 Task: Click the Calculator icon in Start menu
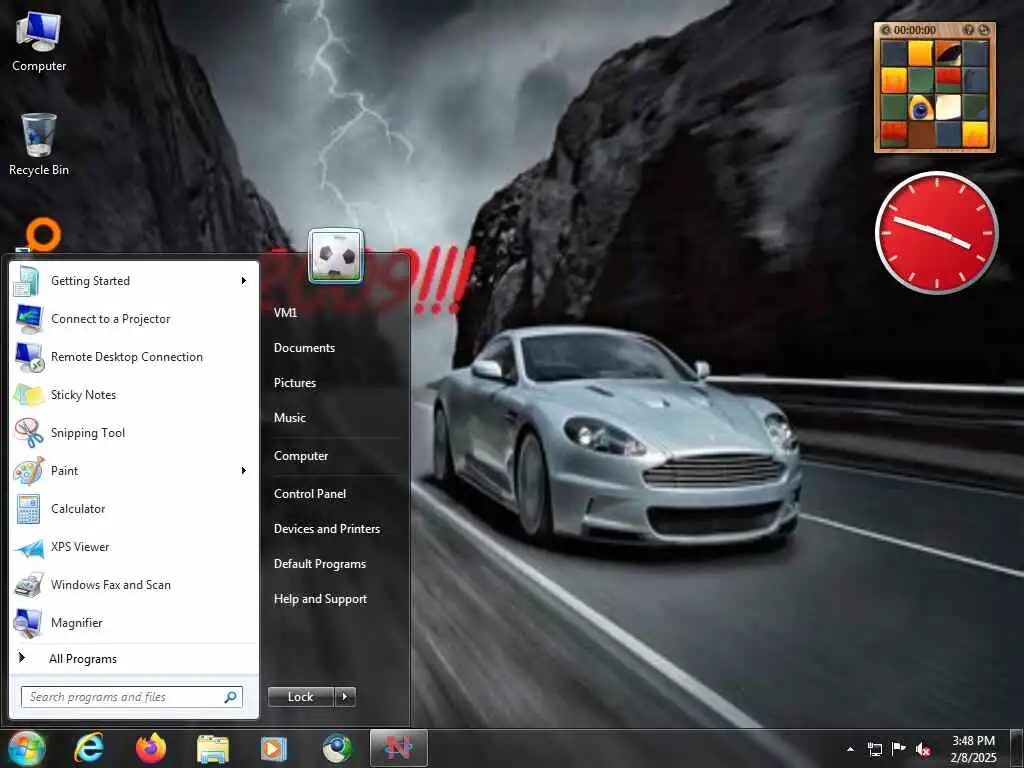pyautogui.click(x=29, y=509)
